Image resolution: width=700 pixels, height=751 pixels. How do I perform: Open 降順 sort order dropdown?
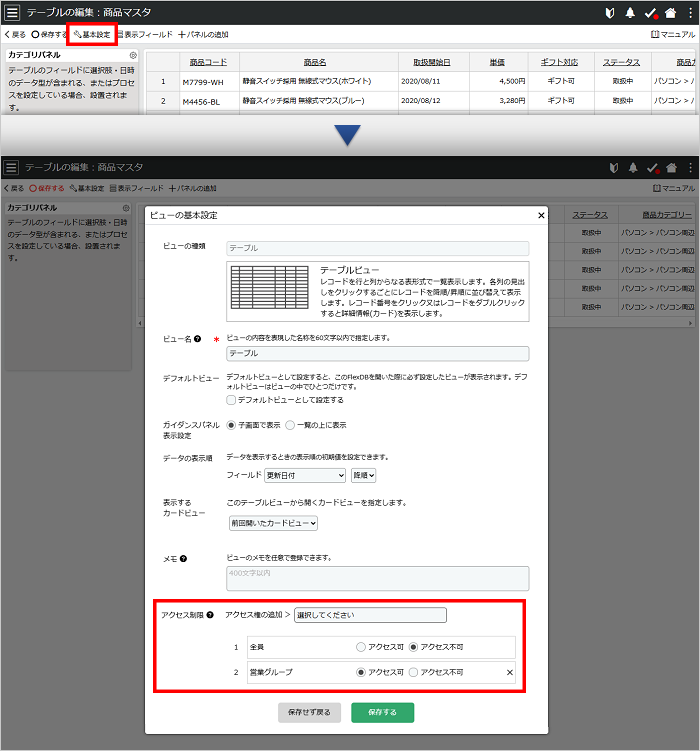click(363, 476)
